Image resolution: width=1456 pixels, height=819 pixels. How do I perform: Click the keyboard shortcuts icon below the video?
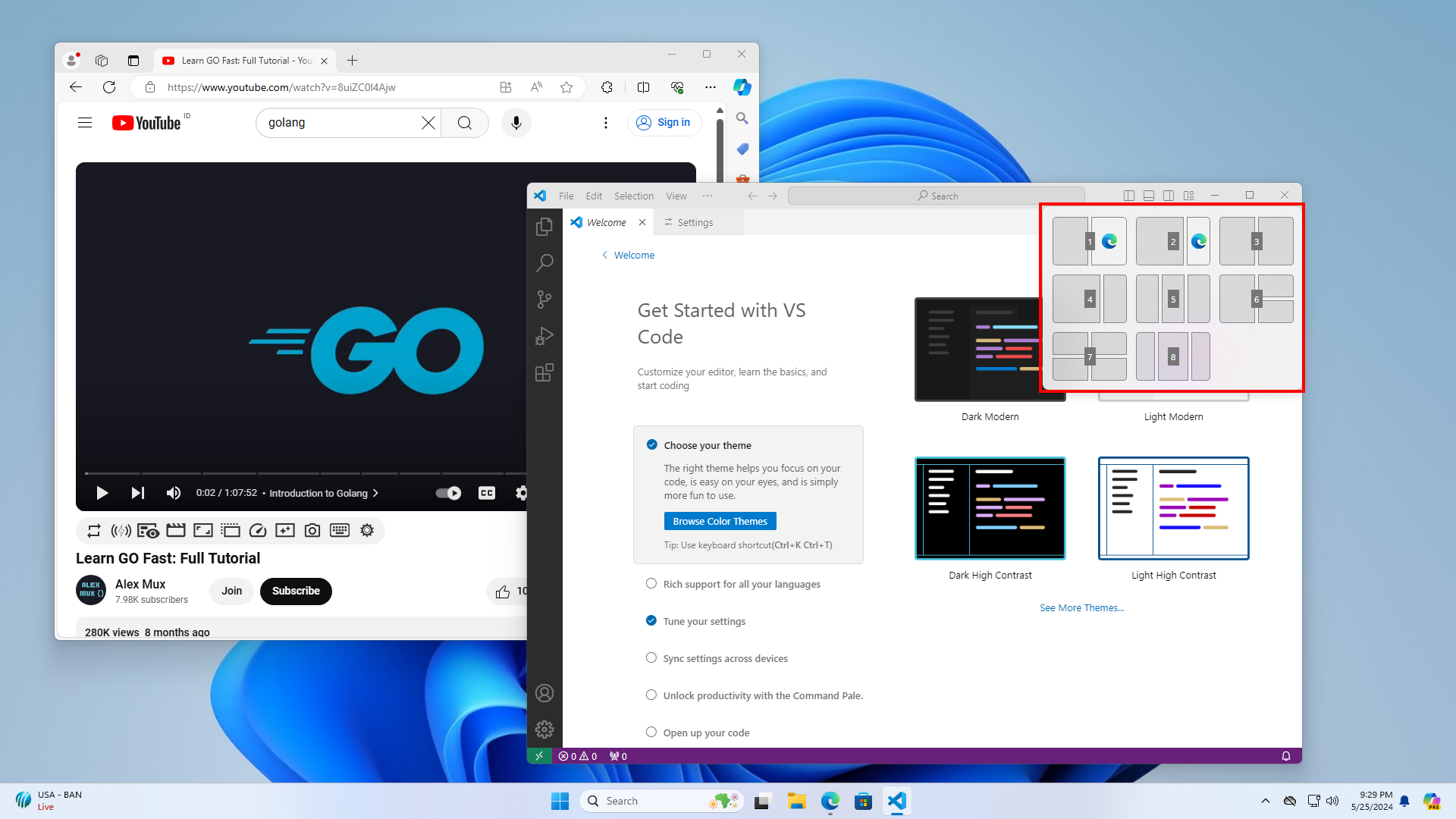[340, 531]
